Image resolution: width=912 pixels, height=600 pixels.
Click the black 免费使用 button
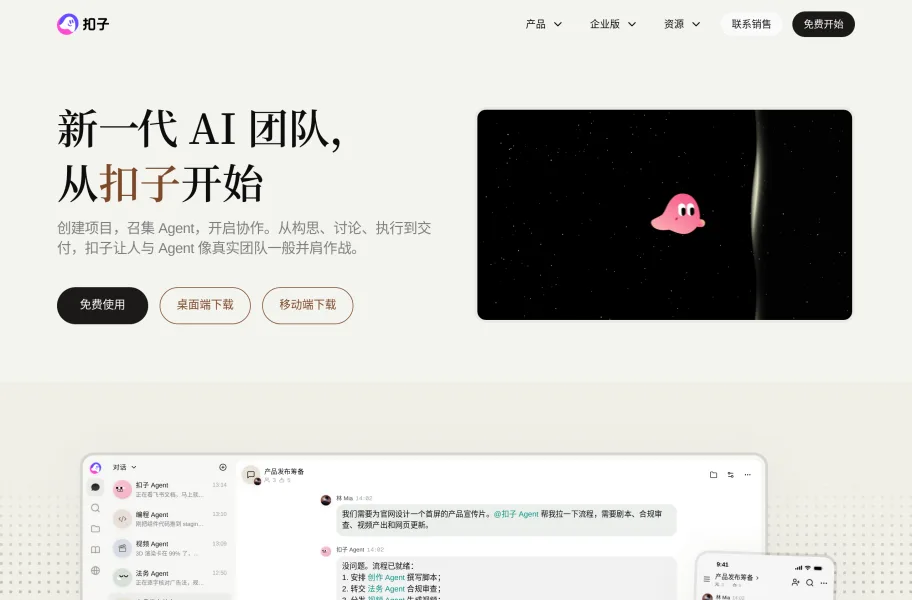click(x=102, y=305)
